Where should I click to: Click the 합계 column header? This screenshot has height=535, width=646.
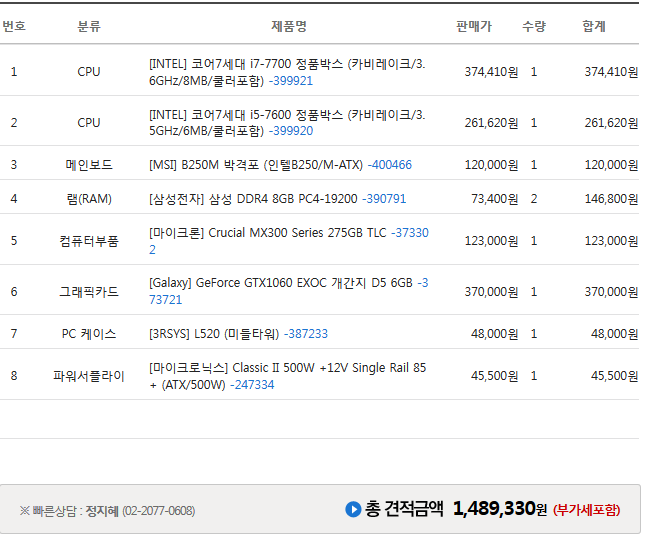(594, 26)
